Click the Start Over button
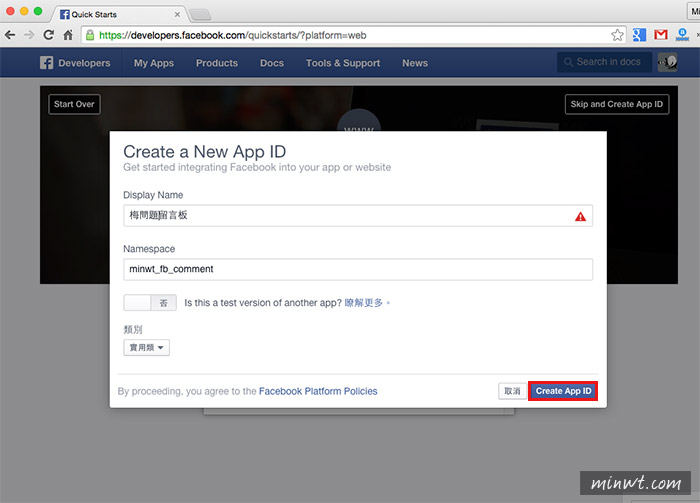This screenshot has width=700, height=503. (x=74, y=104)
